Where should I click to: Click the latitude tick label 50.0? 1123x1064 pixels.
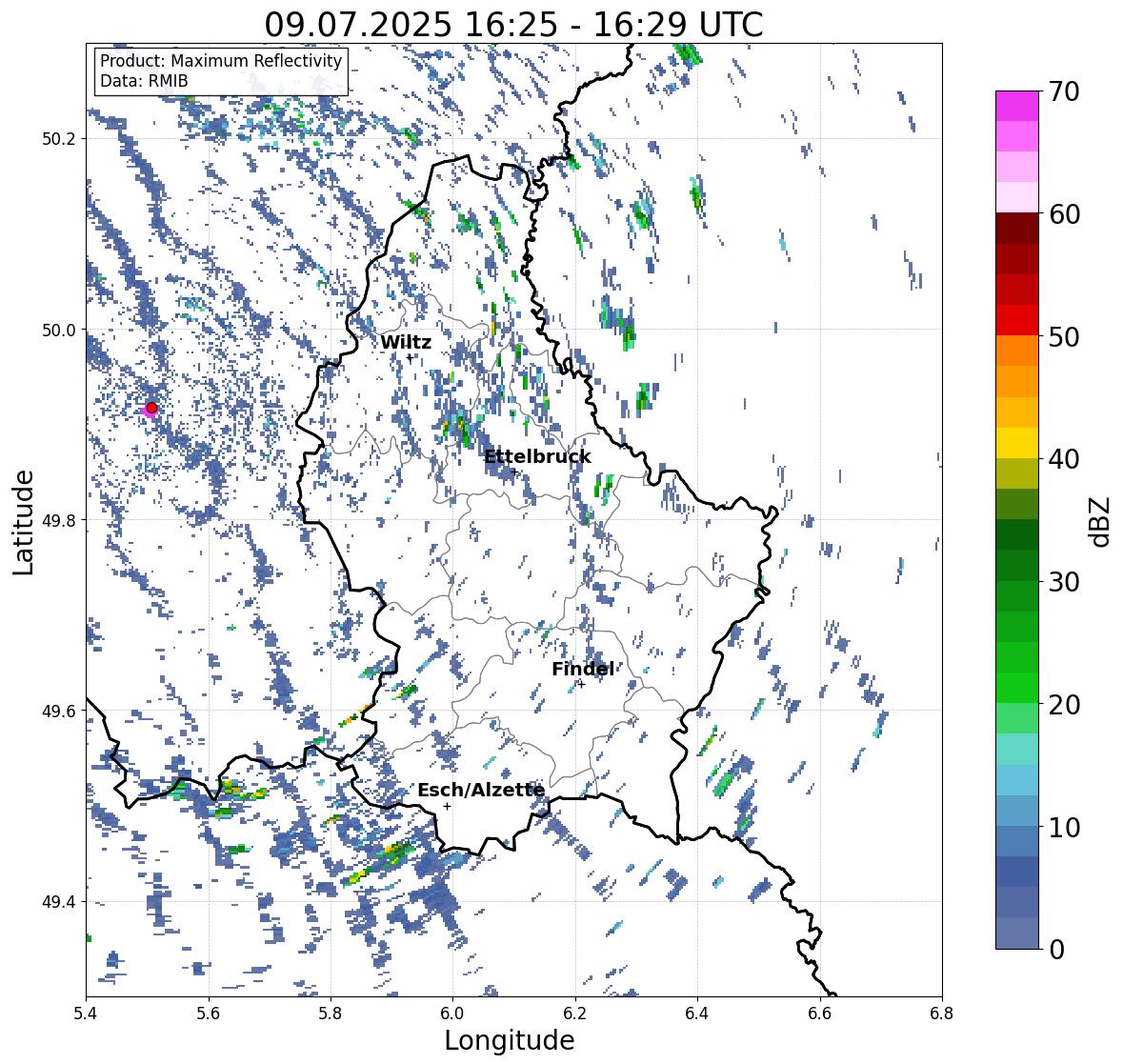(59, 331)
